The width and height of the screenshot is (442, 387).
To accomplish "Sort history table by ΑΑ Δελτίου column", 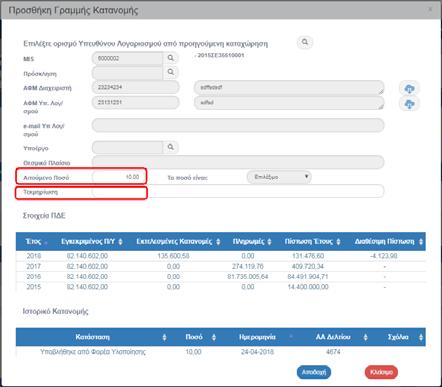I will click(x=333, y=337).
